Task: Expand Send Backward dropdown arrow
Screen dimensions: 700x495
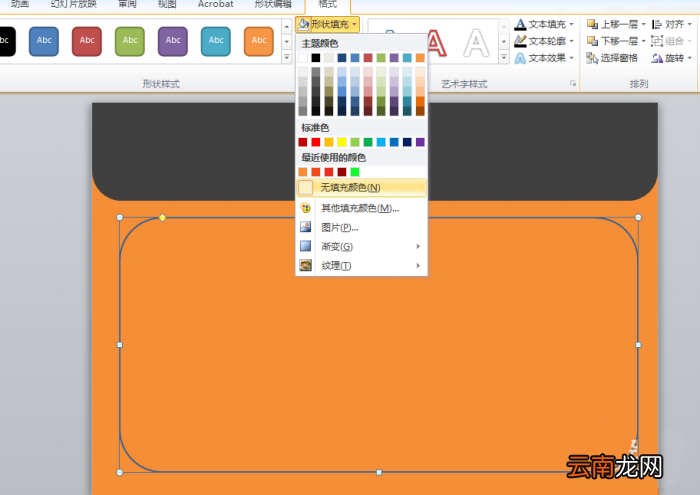Action: click(644, 41)
